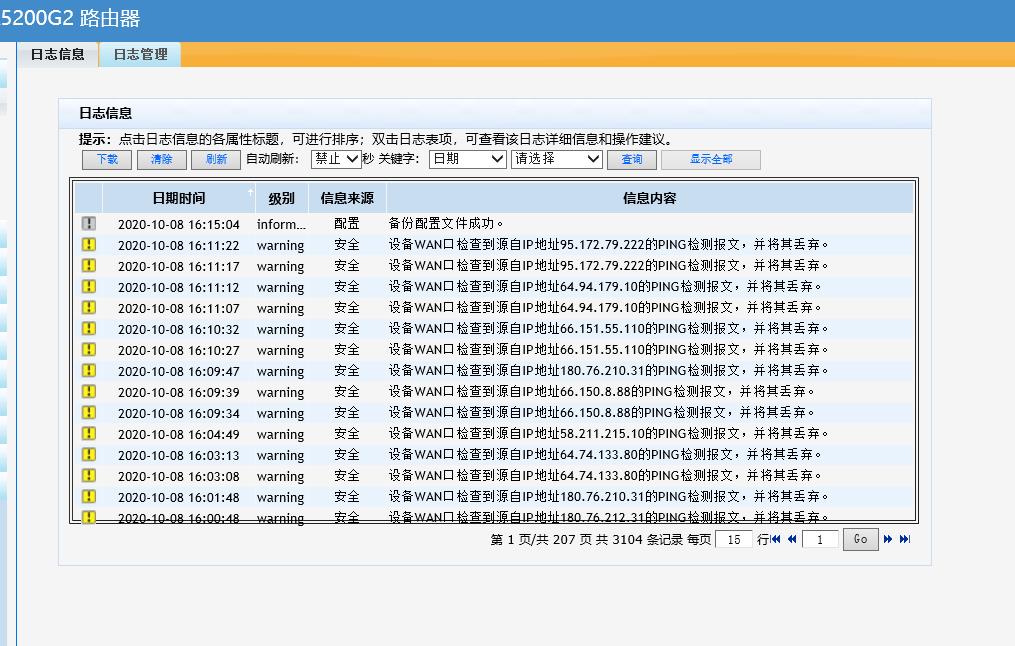The height and width of the screenshot is (646, 1015).
Task: Click warning icon of 16:03:08 log row
Action: pyautogui.click(x=89, y=475)
